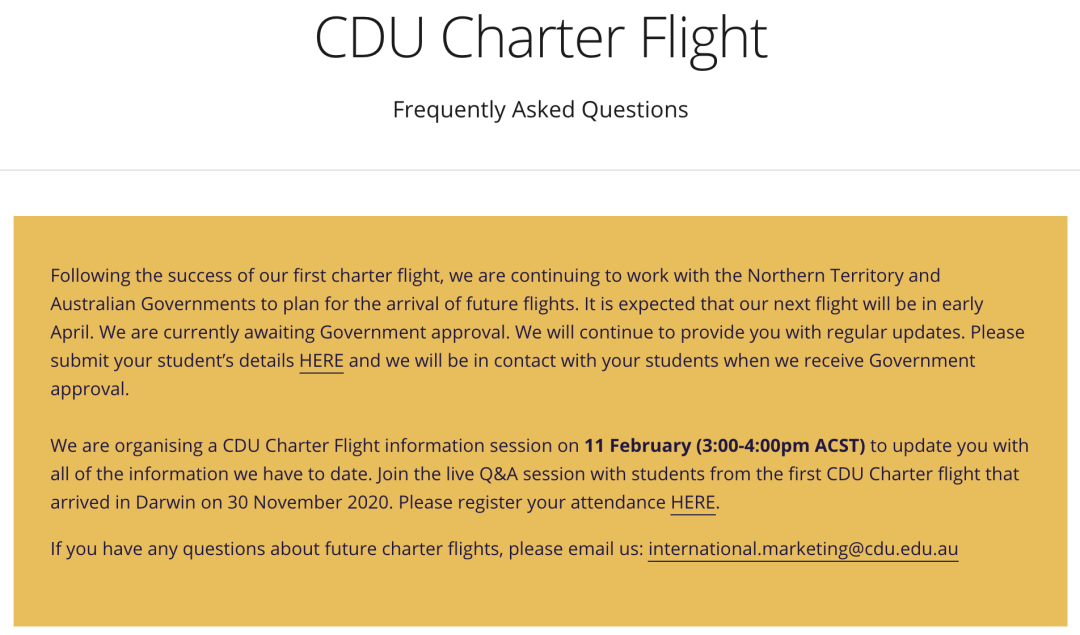Image resolution: width=1080 pixels, height=635 pixels.
Task: Select the Frequently Asked Questions subtitle
Action: (x=541, y=110)
